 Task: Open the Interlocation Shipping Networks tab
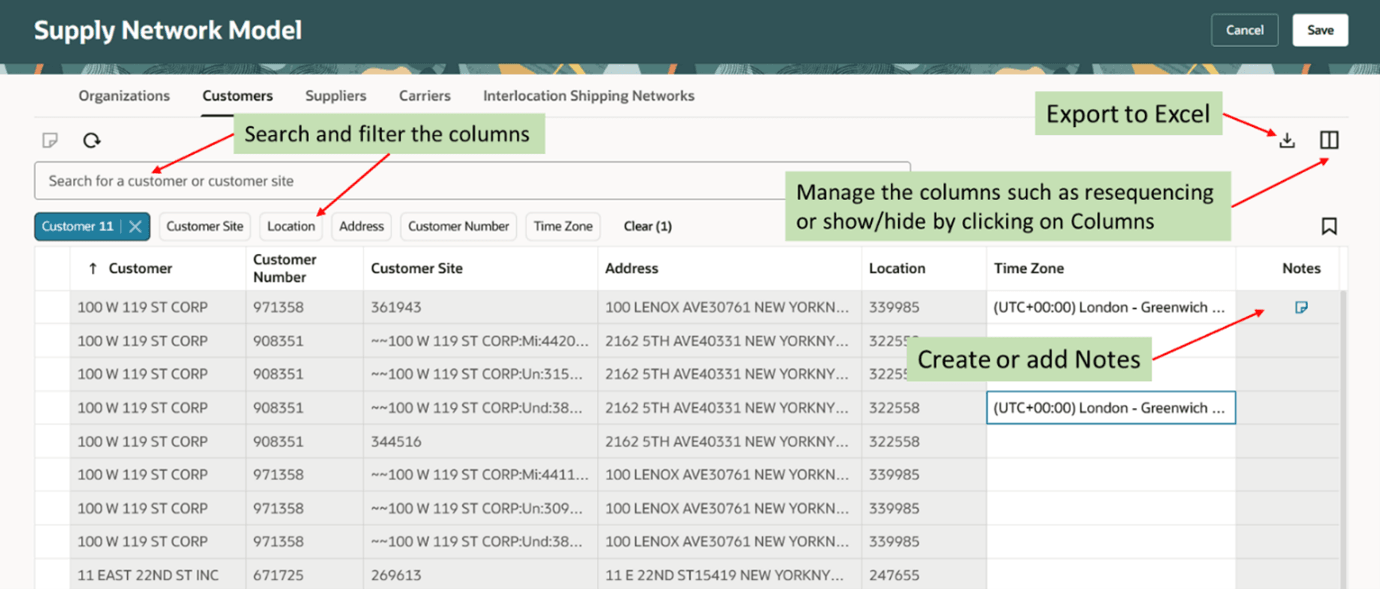click(587, 95)
